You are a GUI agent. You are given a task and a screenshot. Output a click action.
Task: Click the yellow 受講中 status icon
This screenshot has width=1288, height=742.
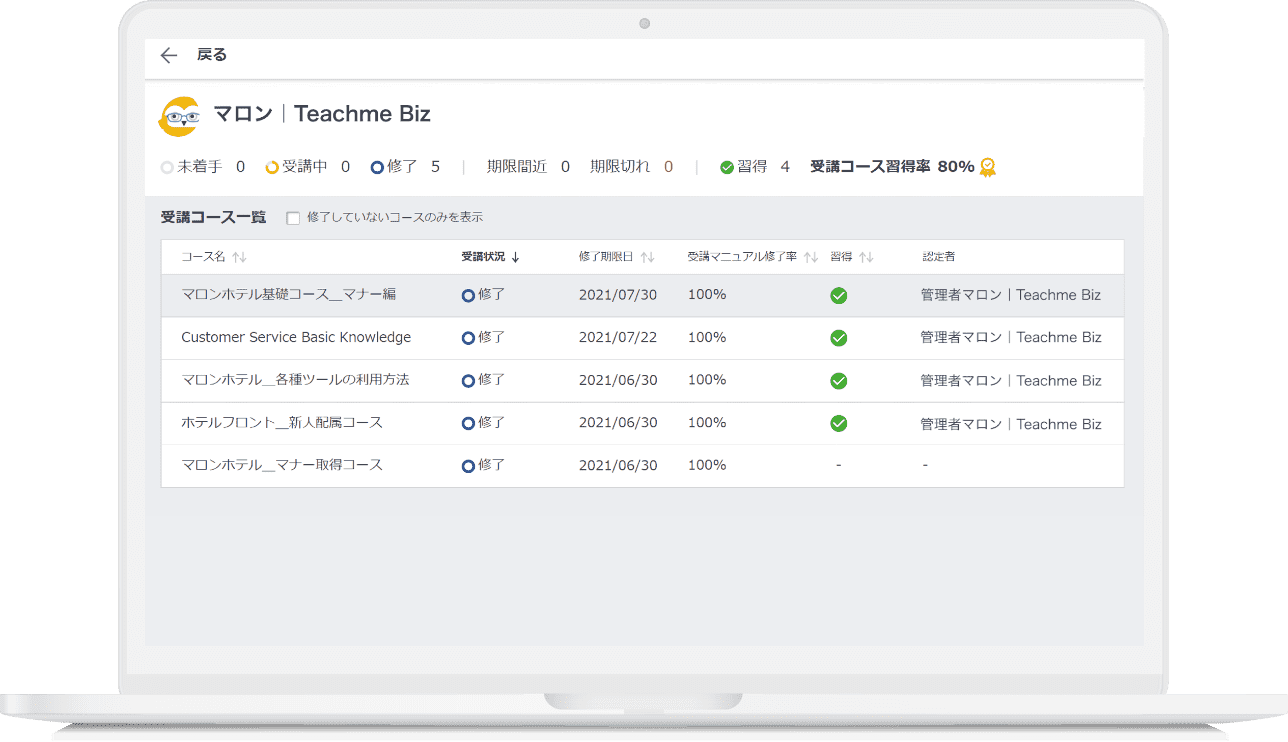[271, 167]
